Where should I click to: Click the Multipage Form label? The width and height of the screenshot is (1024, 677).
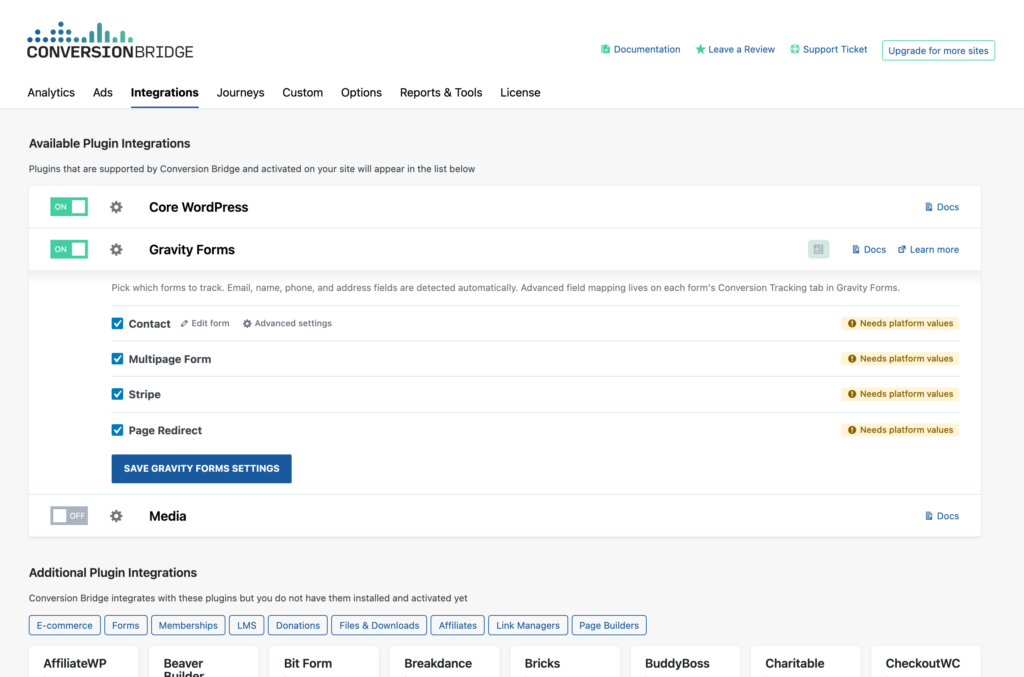pos(170,359)
